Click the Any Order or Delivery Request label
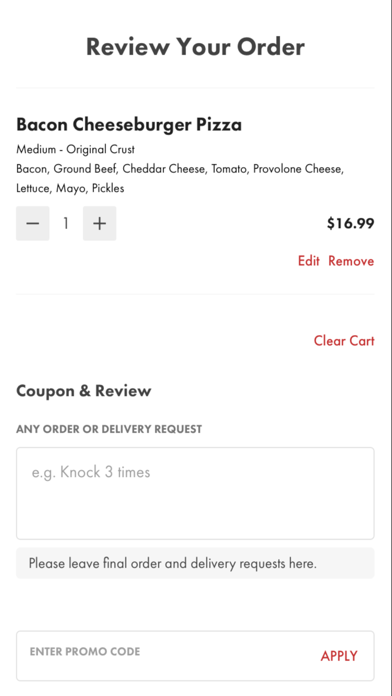This screenshot has width=392, height=696. click(x=109, y=429)
